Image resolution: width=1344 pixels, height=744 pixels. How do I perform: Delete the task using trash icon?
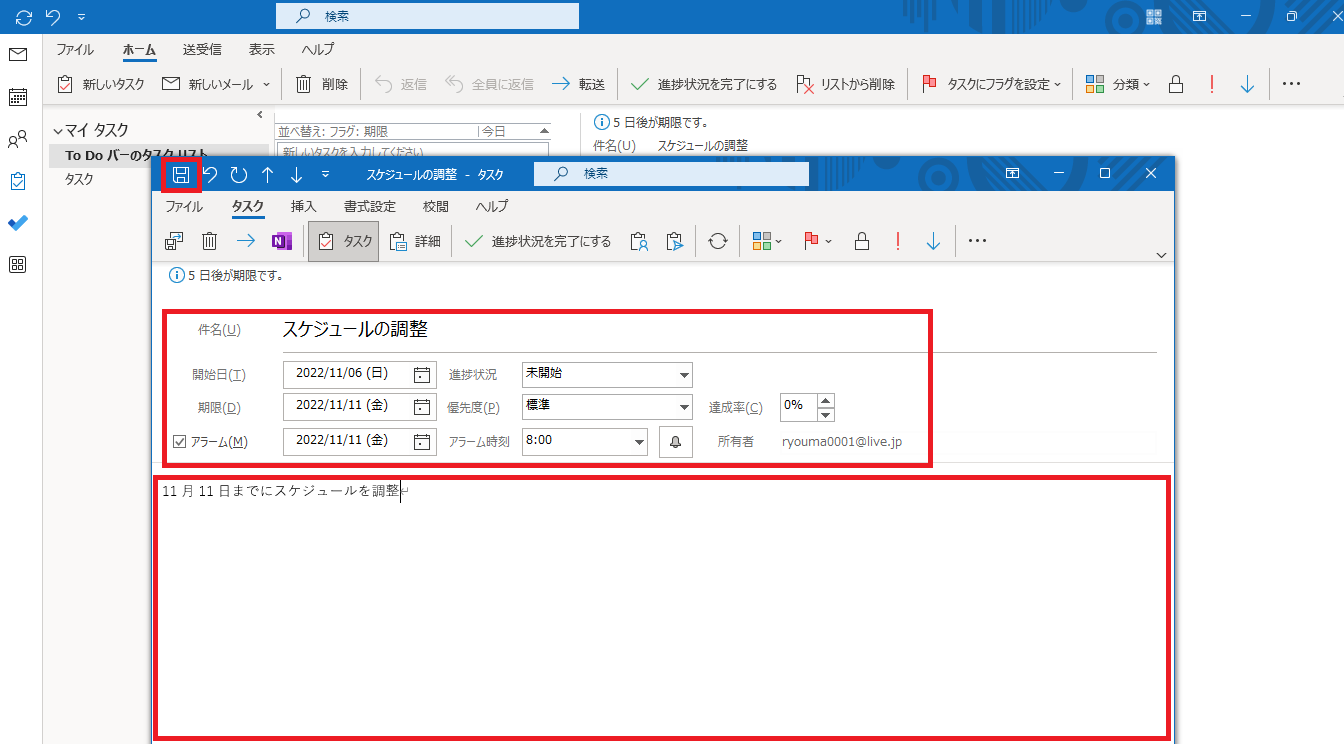[x=209, y=241]
